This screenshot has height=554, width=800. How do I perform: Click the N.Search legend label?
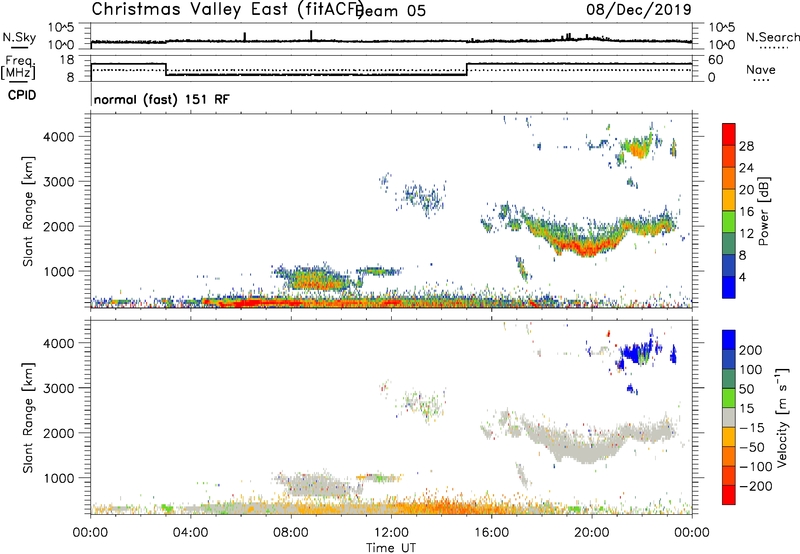773,37
